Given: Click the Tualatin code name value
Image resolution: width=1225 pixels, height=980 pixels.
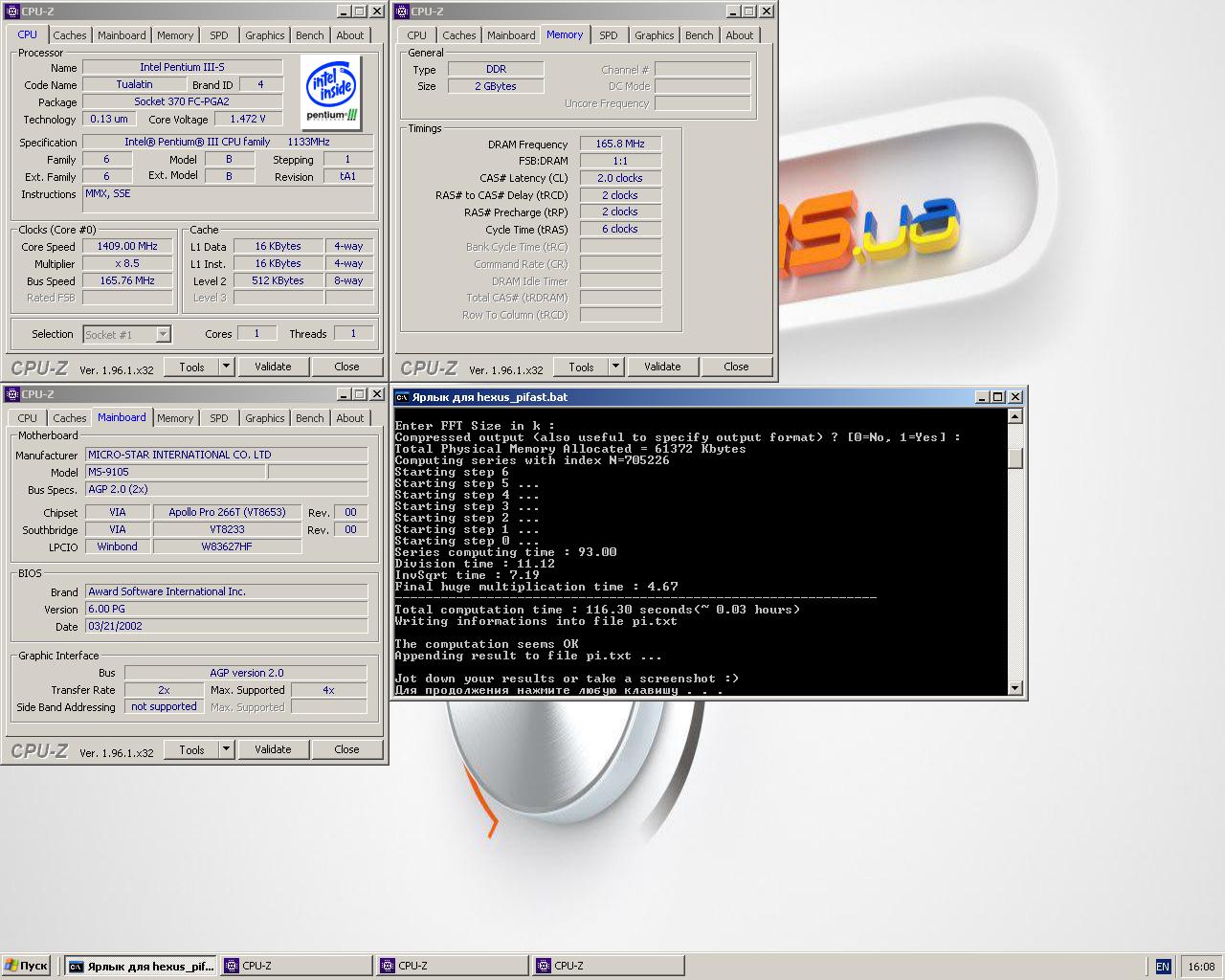Looking at the screenshot, I should (x=134, y=84).
